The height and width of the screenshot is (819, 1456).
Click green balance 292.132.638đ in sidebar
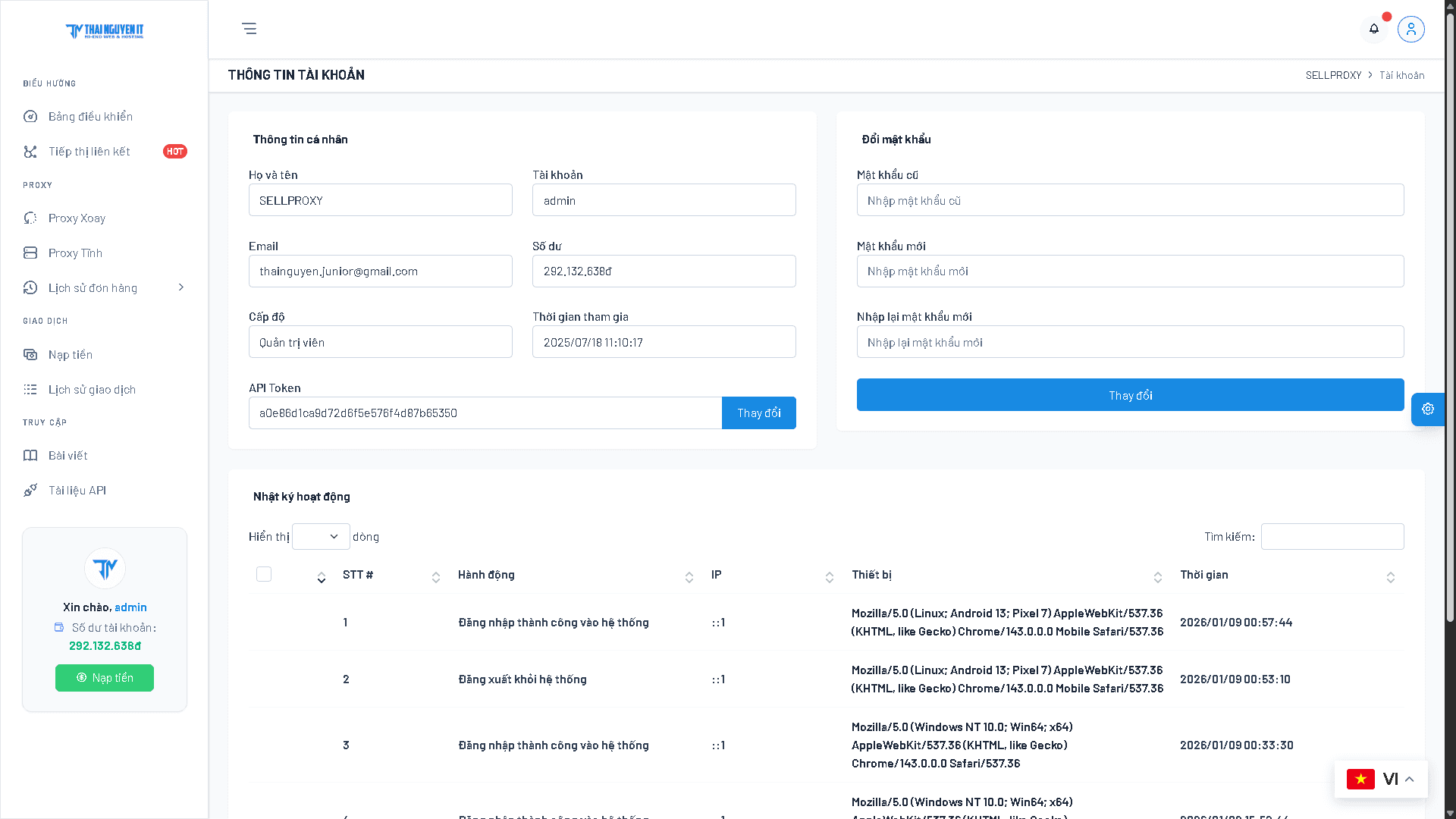click(105, 646)
